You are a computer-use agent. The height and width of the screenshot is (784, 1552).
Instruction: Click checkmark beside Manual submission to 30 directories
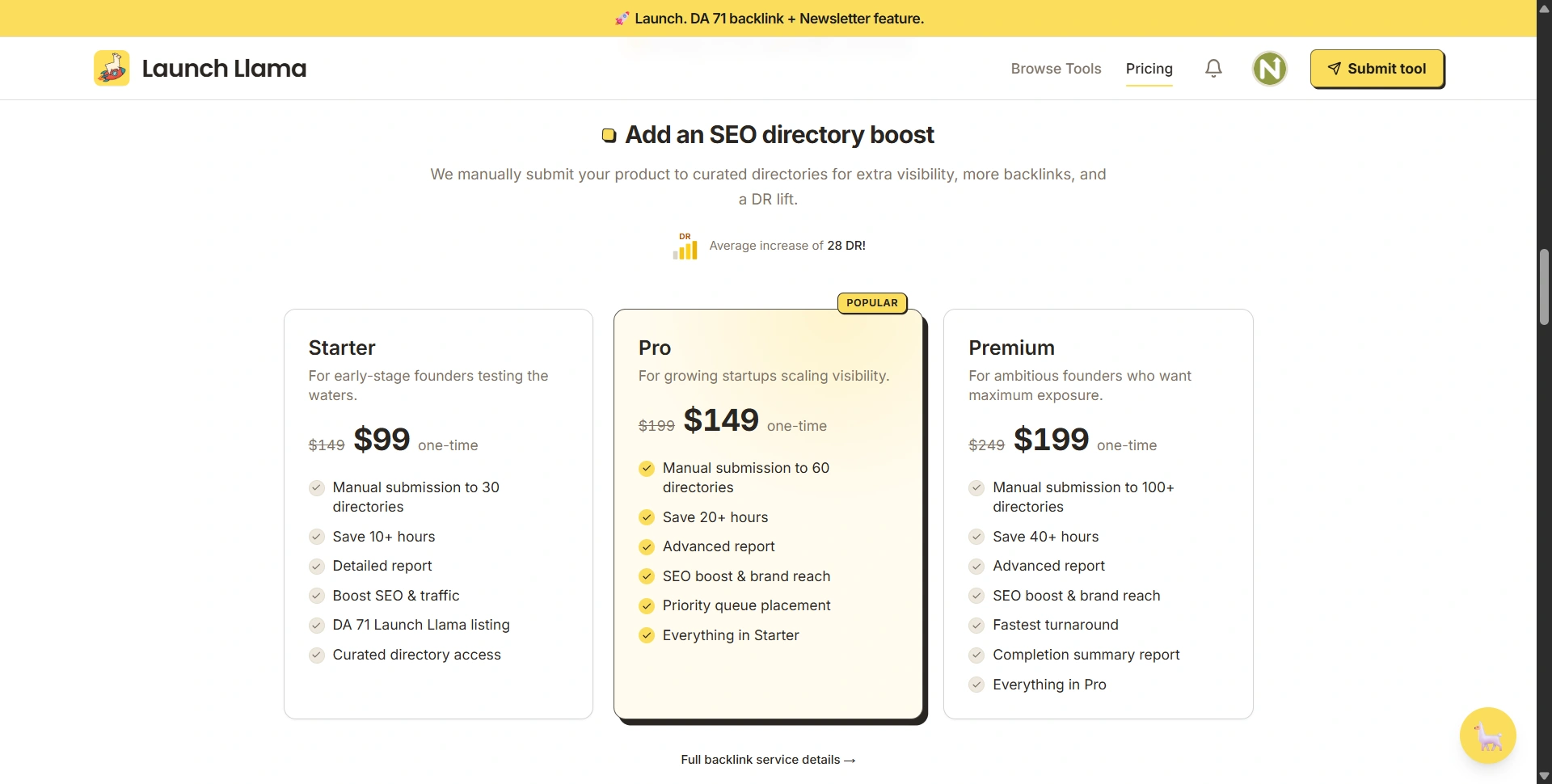tap(317, 487)
